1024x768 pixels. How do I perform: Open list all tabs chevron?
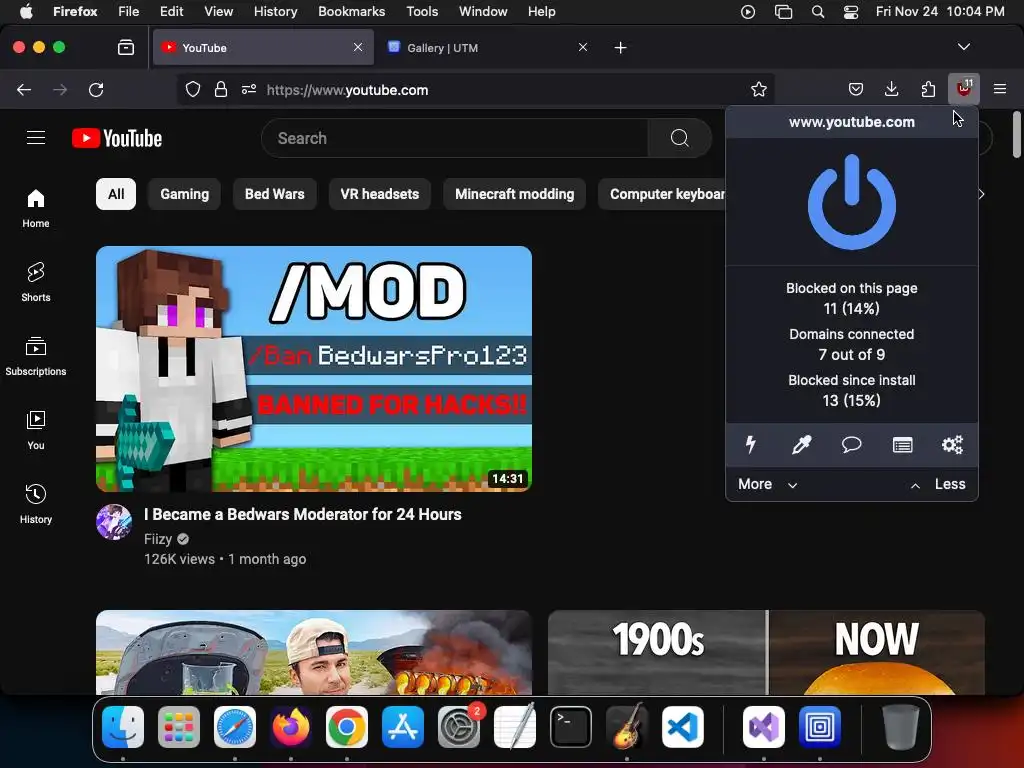click(x=964, y=47)
